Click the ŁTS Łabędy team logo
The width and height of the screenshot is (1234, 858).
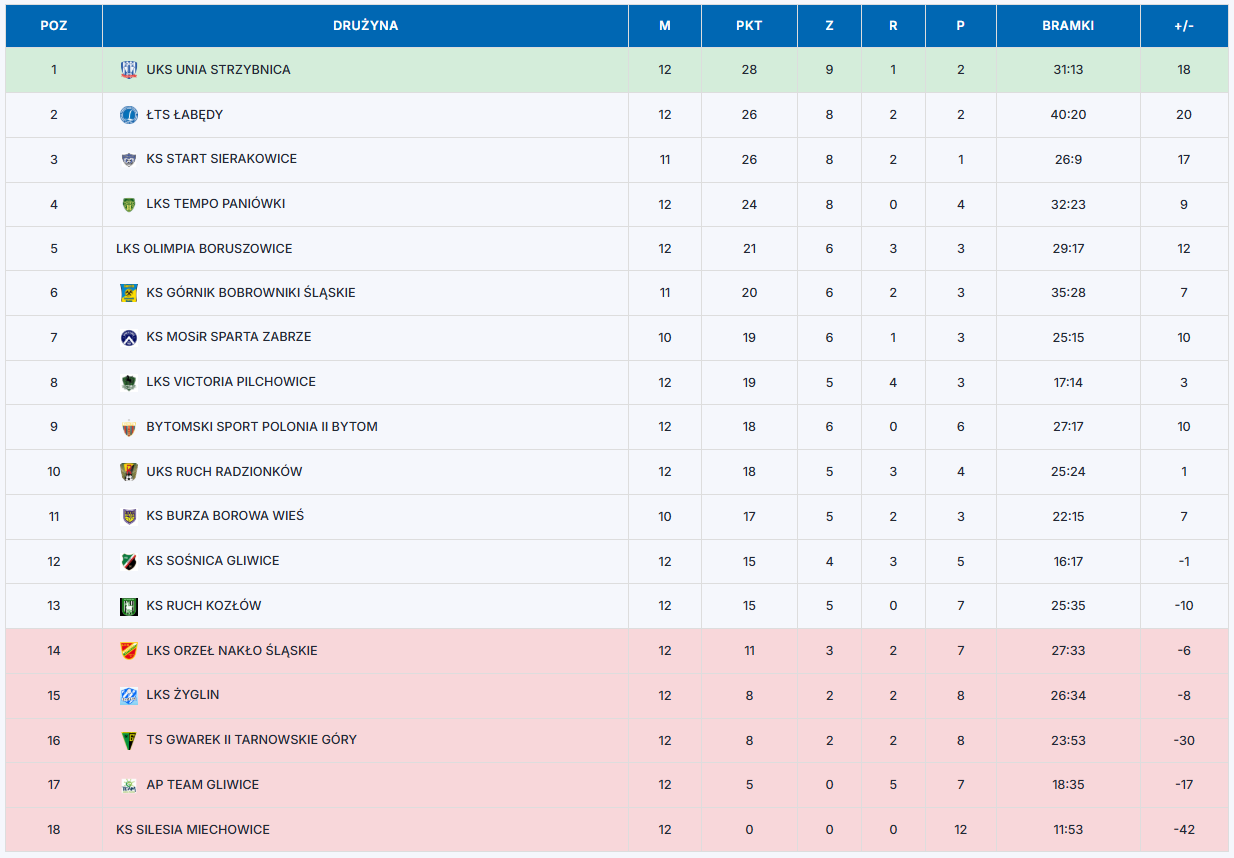[x=128, y=115]
